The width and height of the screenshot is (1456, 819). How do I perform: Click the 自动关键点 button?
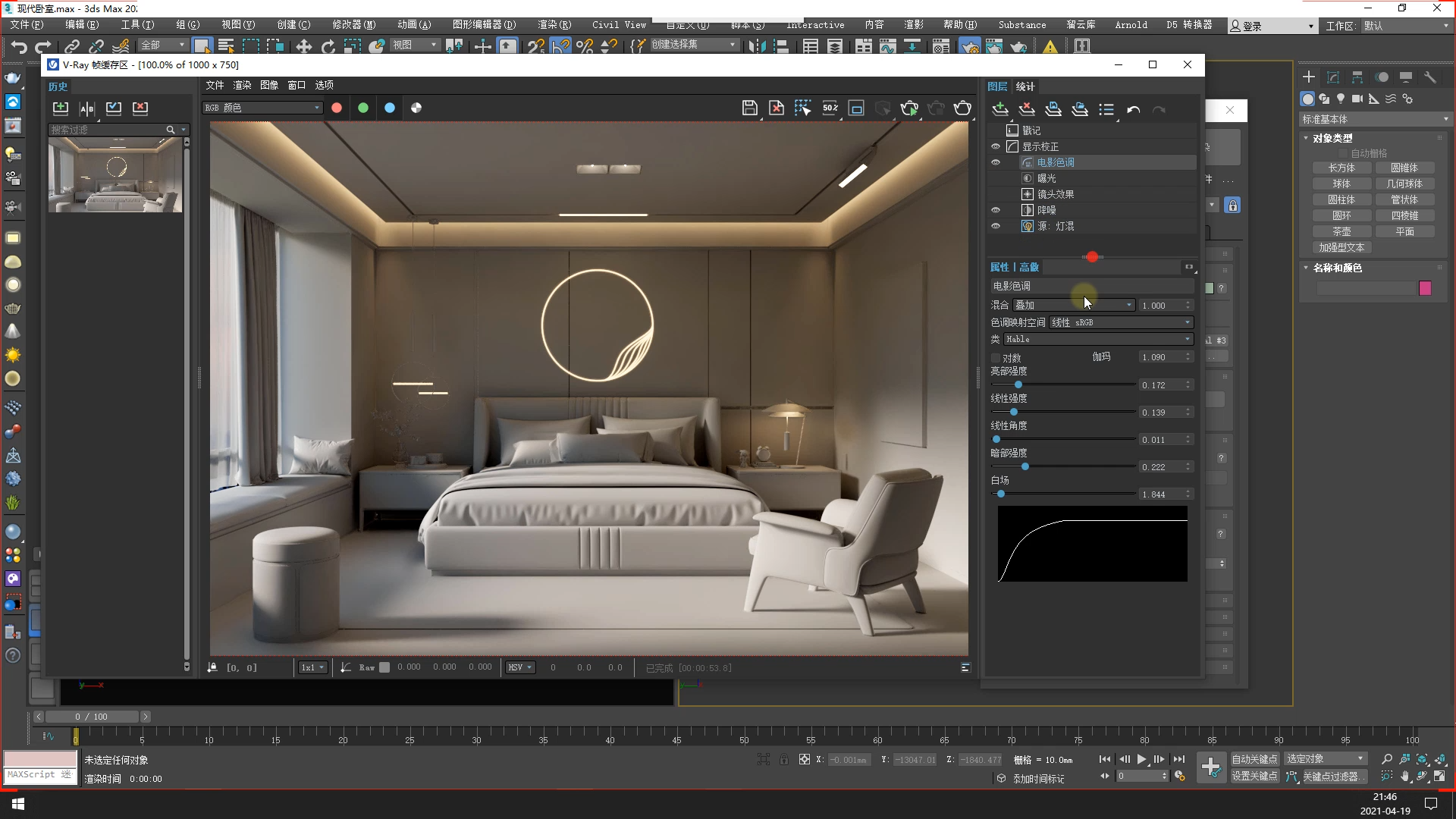pos(1254,759)
